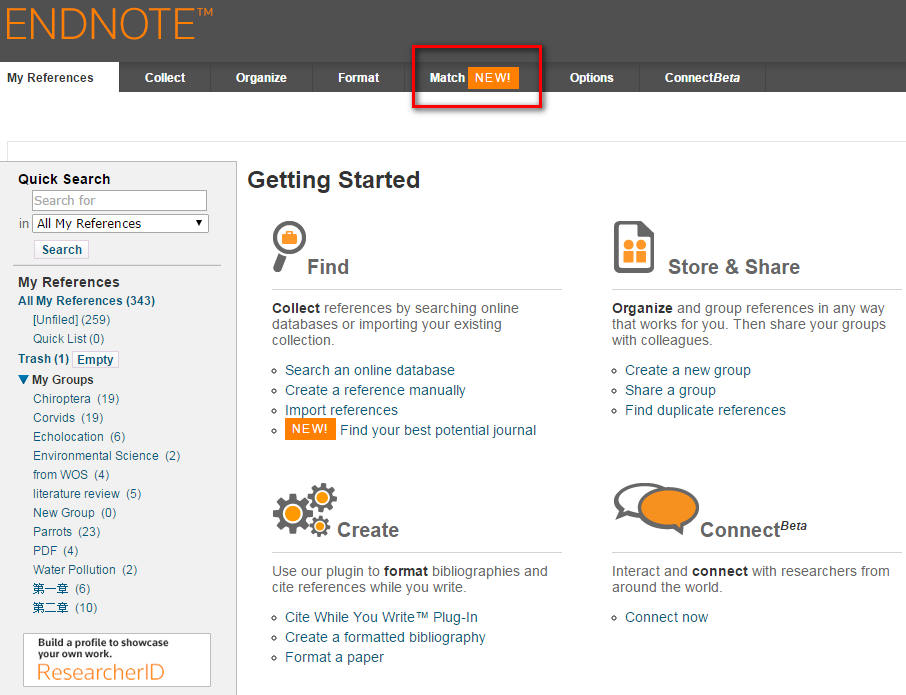Image resolution: width=906 pixels, height=695 pixels.
Task: Open the Organize tab
Action: [x=261, y=77]
